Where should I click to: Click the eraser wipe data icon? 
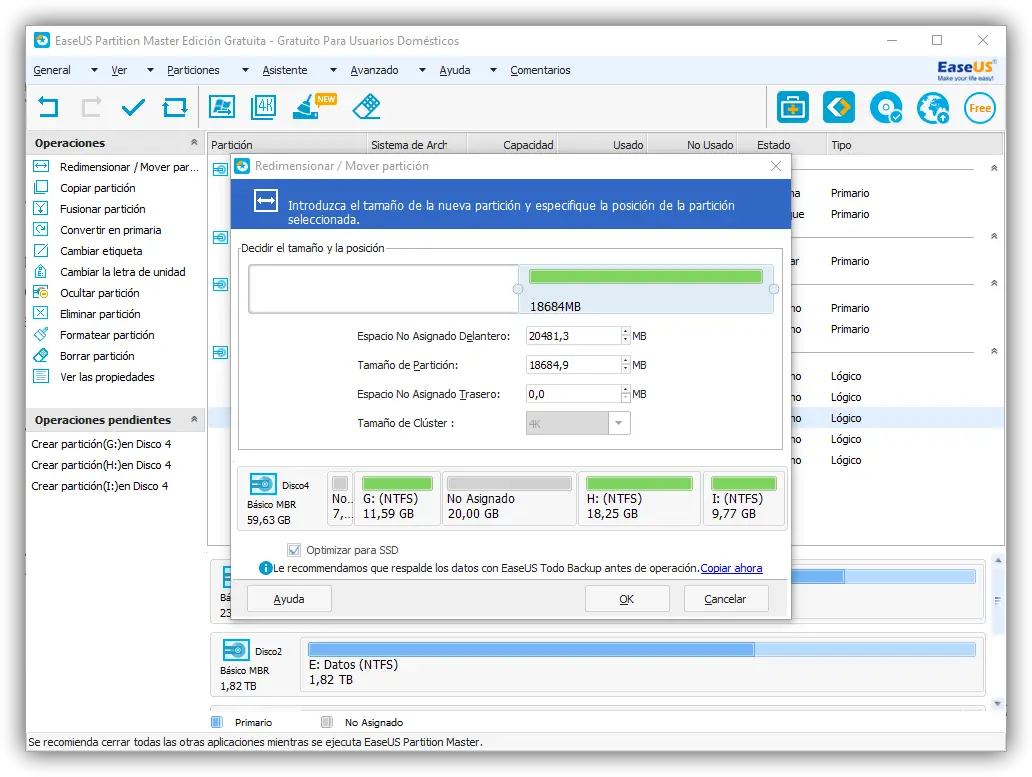coord(367,107)
